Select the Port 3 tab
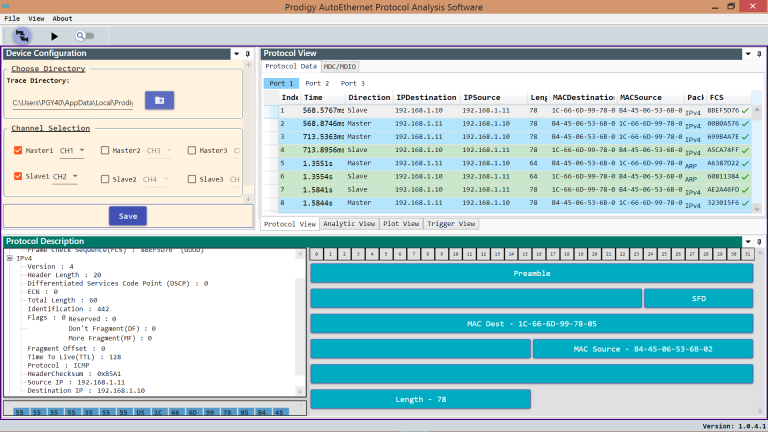The width and height of the screenshot is (768, 432). pyautogui.click(x=353, y=83)
